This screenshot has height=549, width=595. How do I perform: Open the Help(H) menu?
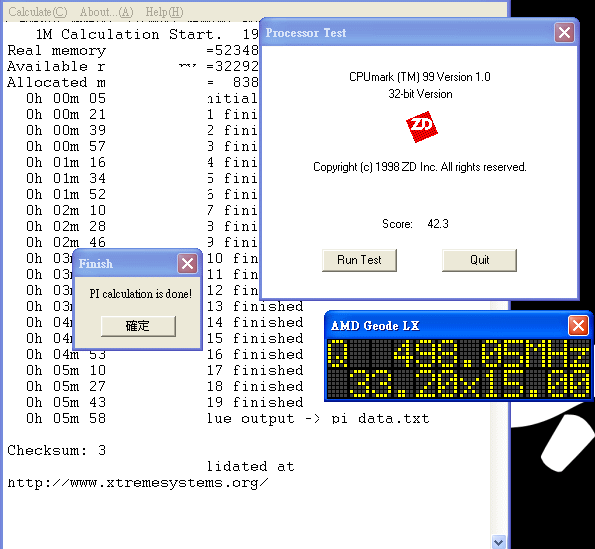(164, 12)
